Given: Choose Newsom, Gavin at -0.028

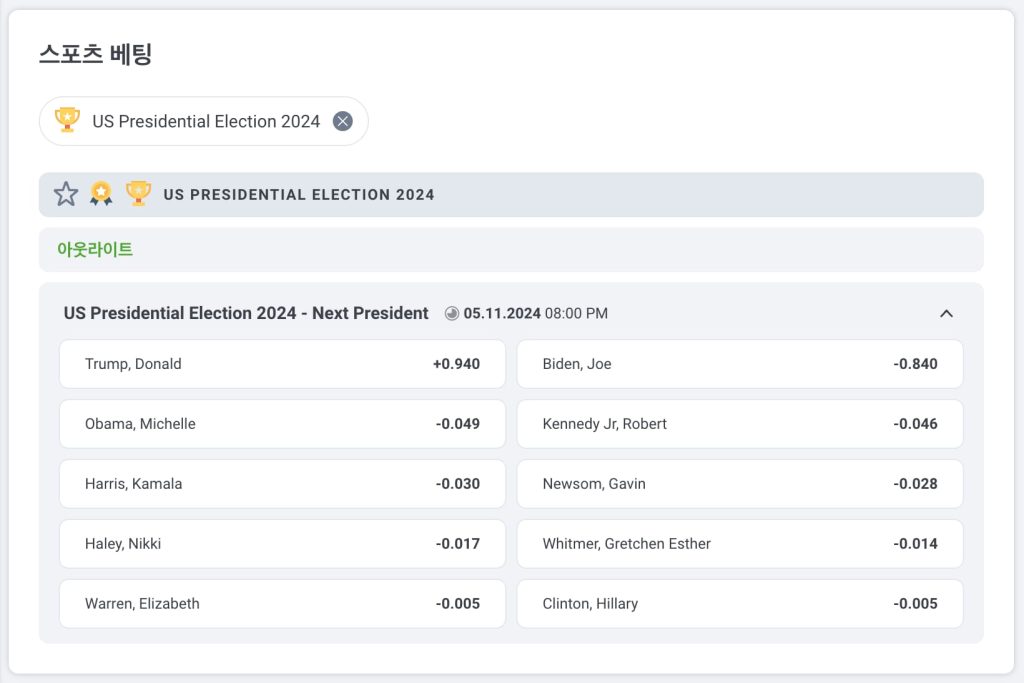Looking at the screenshot, I should (x=740, y=484).
